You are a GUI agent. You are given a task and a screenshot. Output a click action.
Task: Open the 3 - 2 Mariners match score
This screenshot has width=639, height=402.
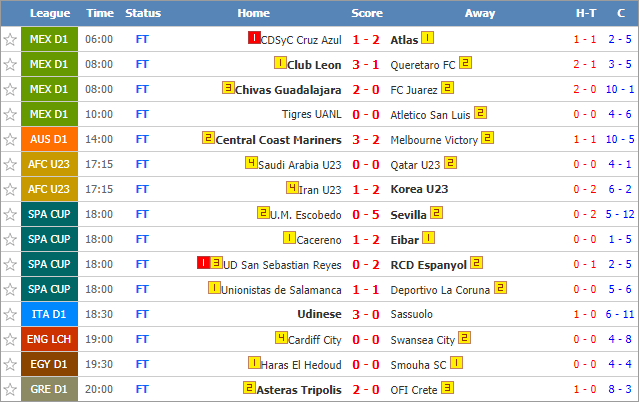[x=366, y=140]
